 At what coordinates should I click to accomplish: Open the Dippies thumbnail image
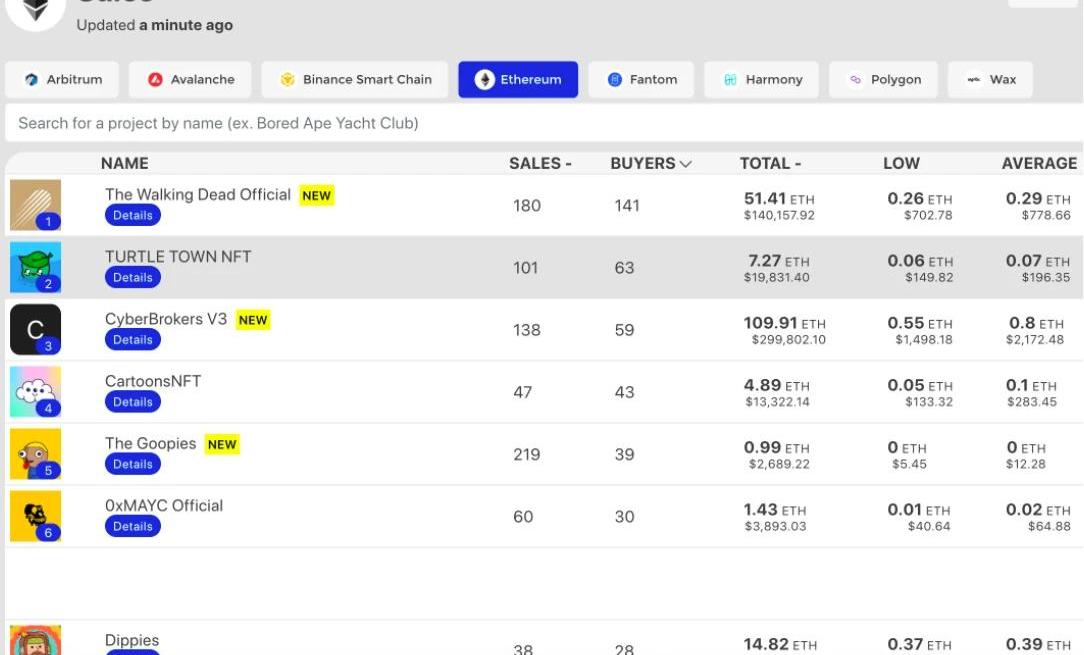pyautogui.click(x=35, y=640)
